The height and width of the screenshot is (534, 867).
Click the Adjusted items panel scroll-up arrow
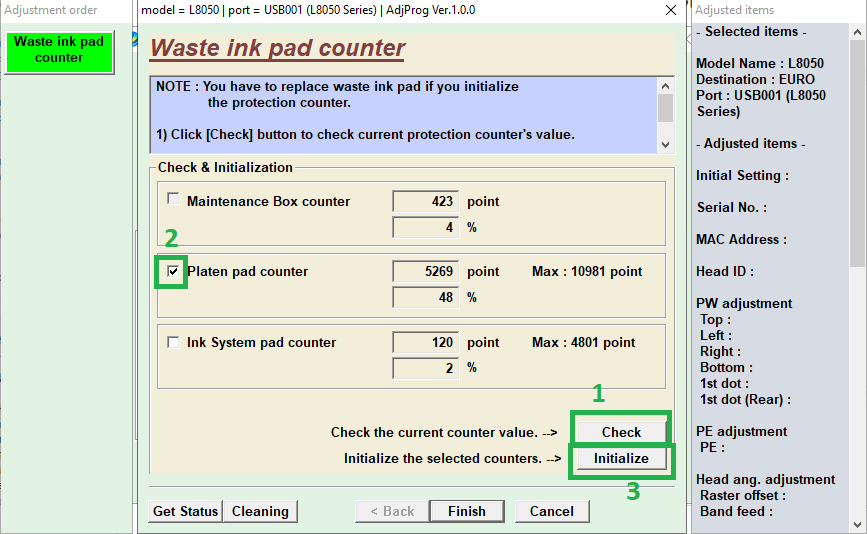858,33
